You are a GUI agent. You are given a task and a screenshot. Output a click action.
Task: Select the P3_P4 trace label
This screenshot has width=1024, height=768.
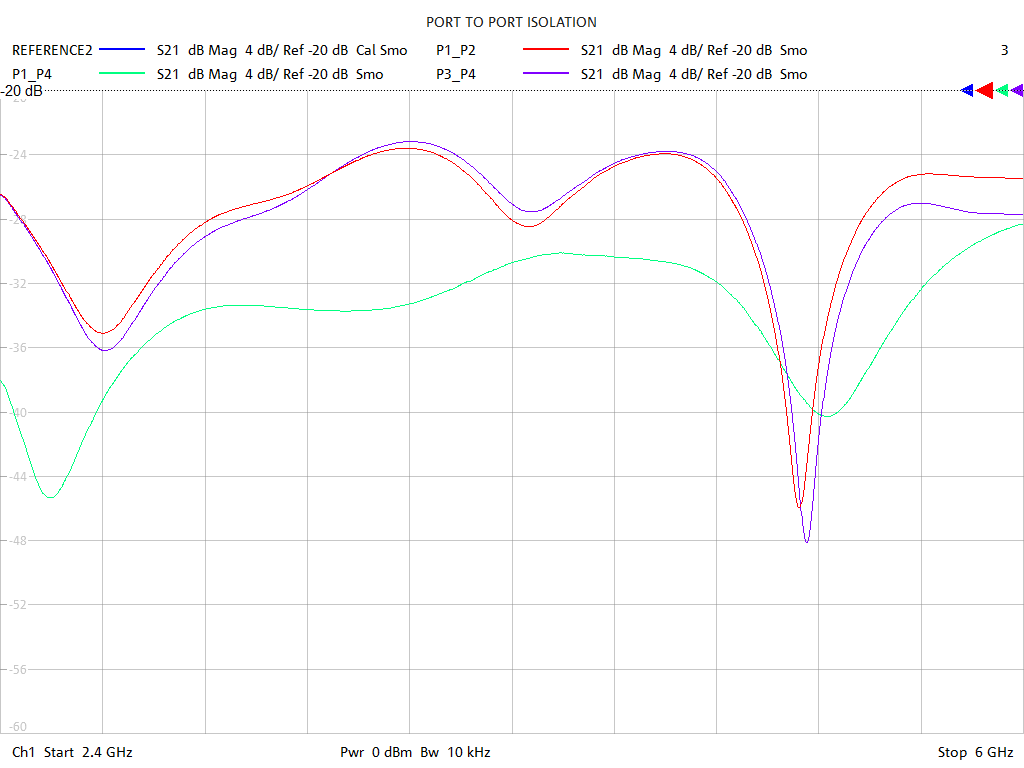click(x=456, y=74)
